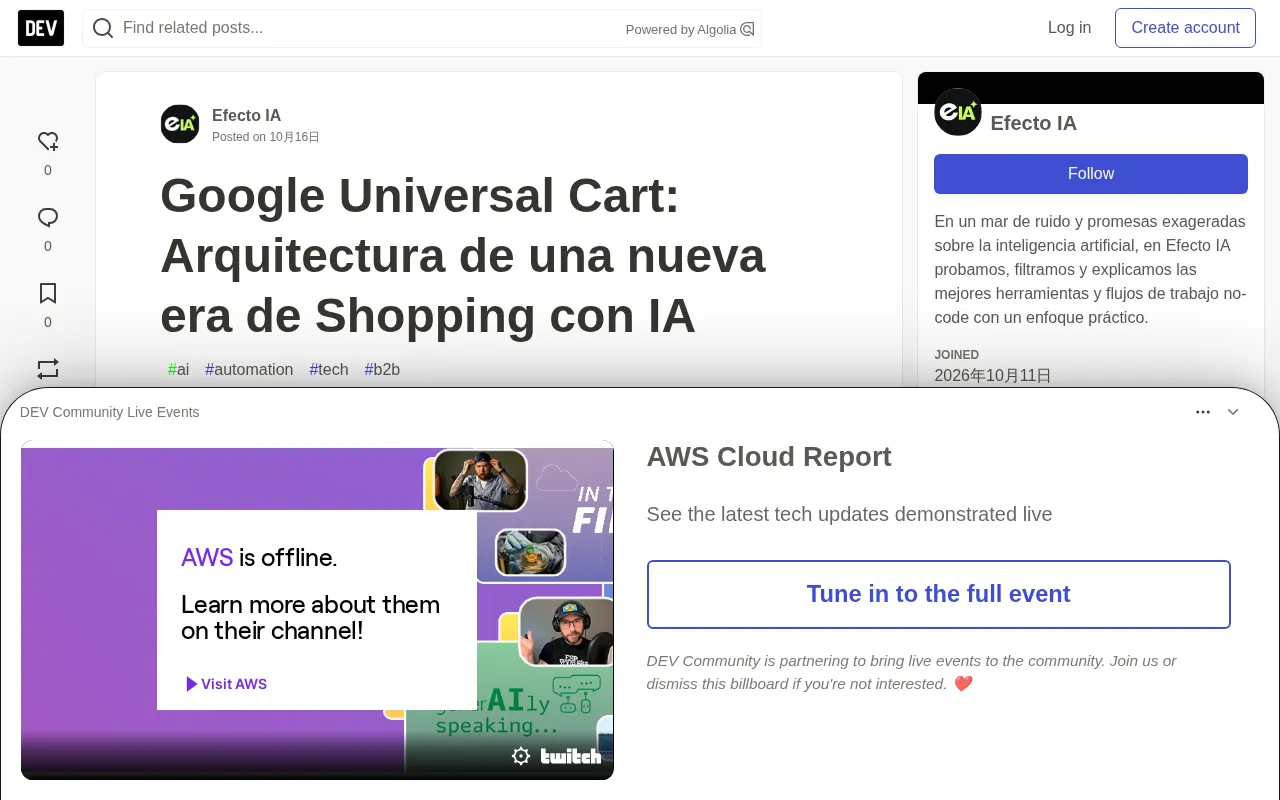Open Twitch player settings gear

pos(521,756)
